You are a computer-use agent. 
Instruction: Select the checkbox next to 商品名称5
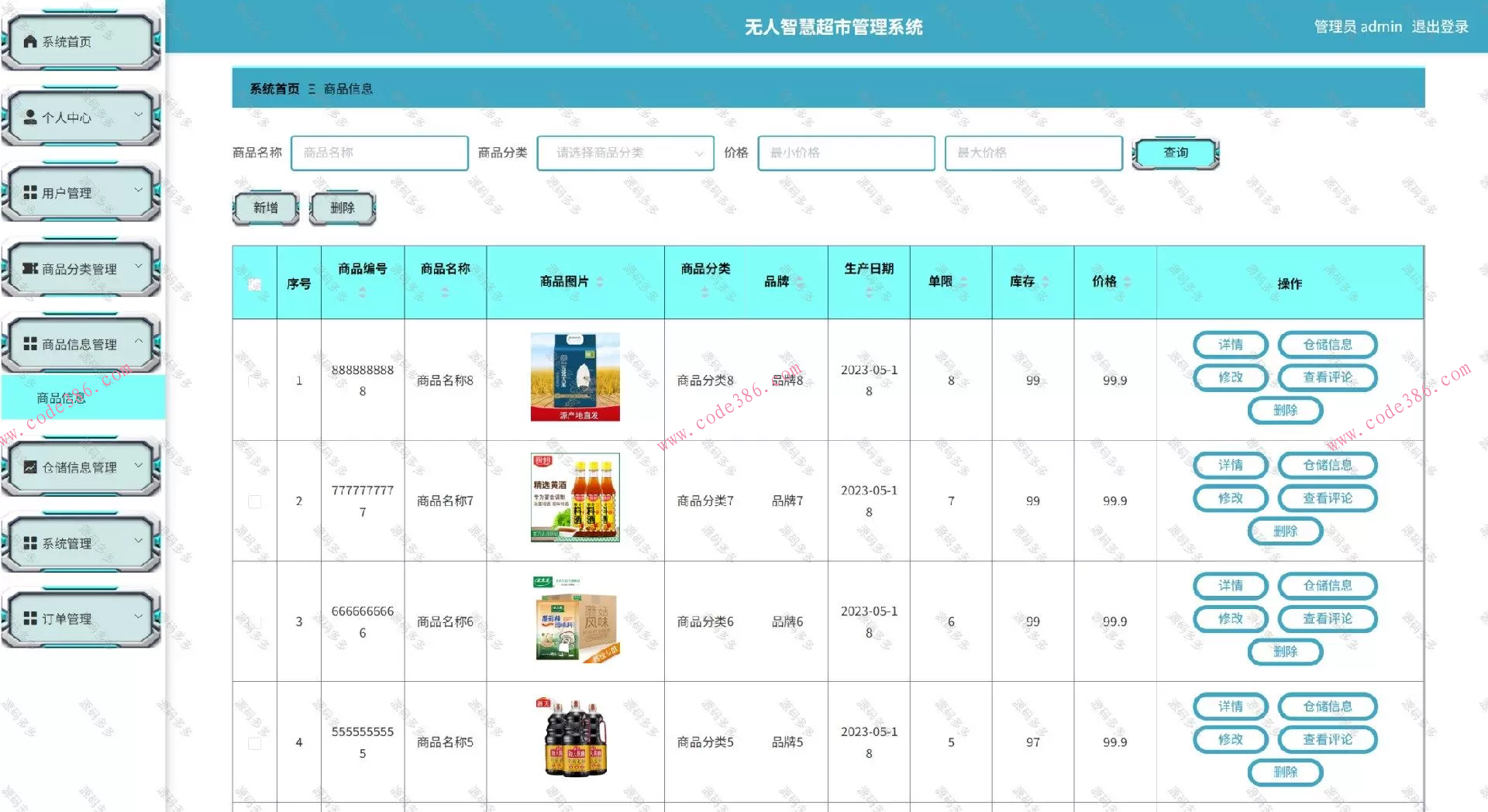(x=254, y=741)
